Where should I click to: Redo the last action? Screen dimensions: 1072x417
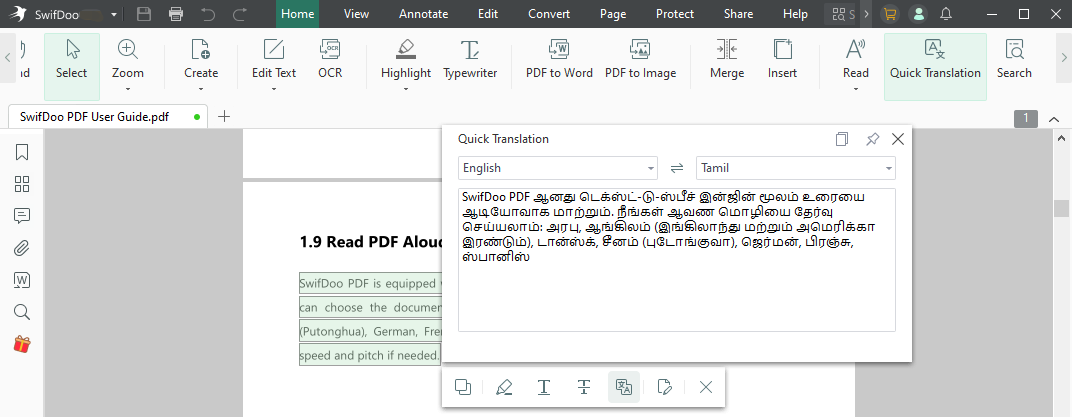click(239, 14)
